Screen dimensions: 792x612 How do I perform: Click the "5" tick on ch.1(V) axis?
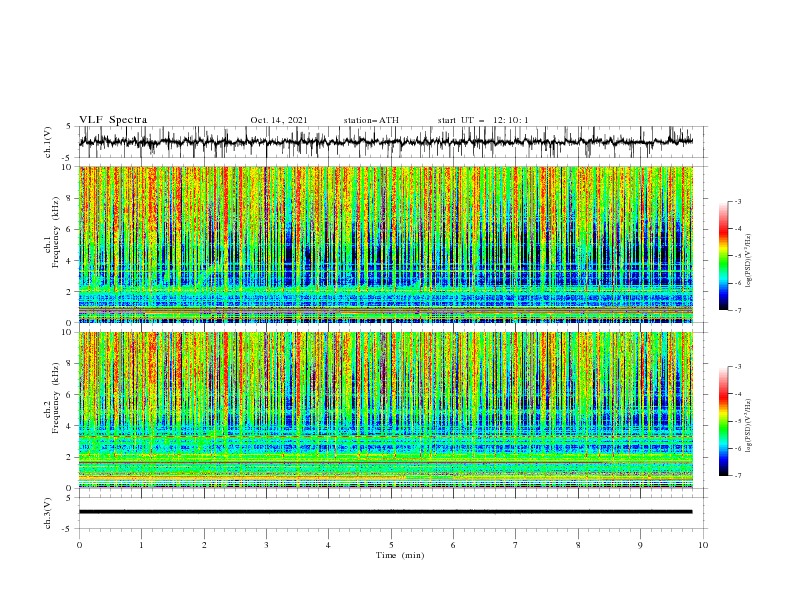pyautogui.click(x=71, y=127)
